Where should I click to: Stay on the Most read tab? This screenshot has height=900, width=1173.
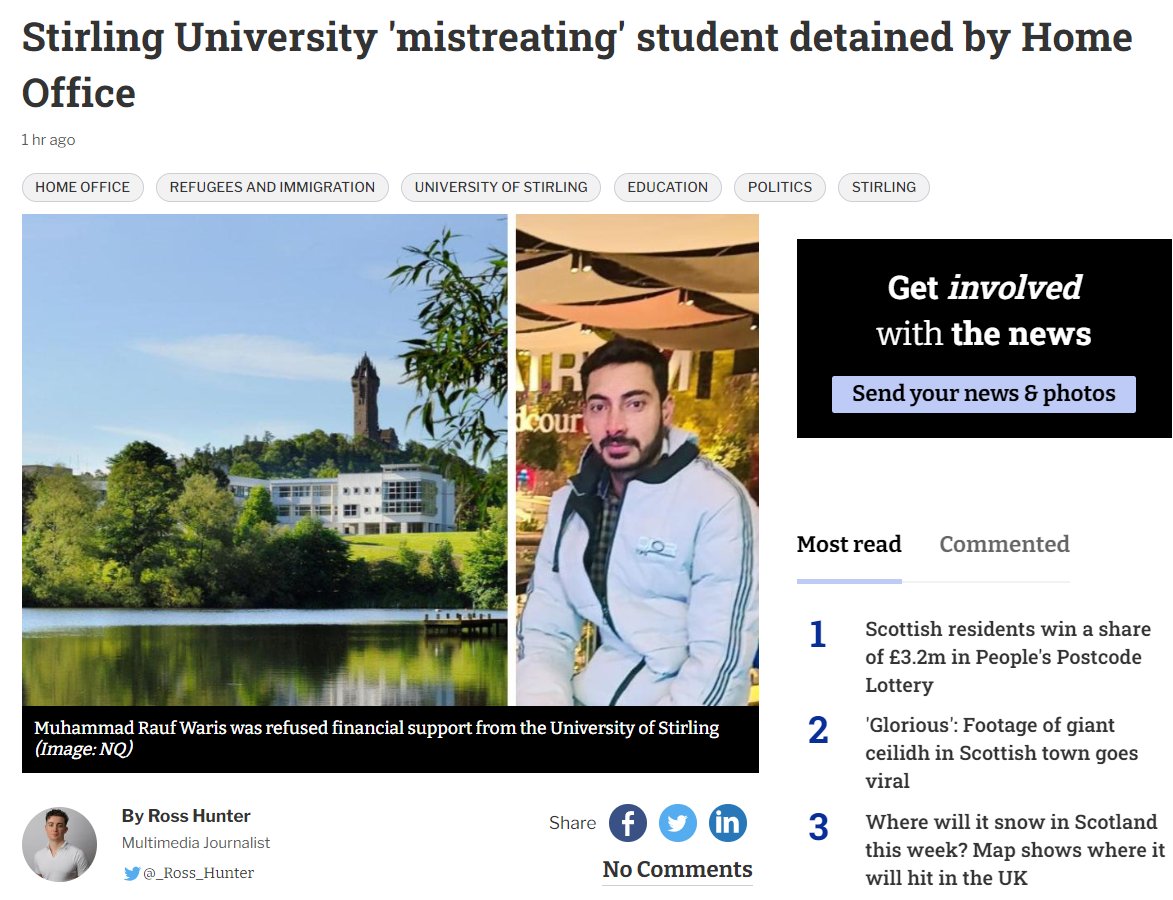coord(849,544)
